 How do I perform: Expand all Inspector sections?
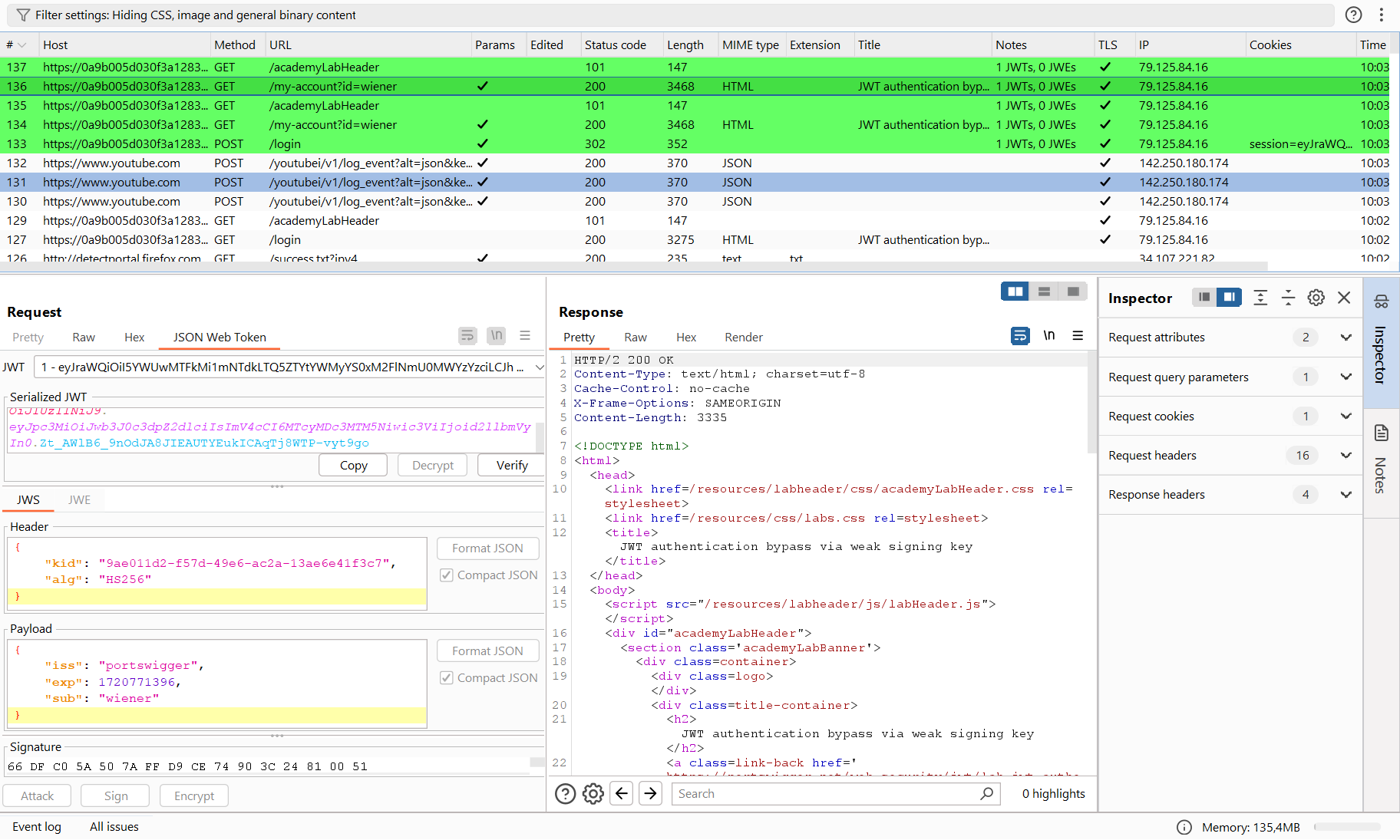click(x=1260, y=298)
